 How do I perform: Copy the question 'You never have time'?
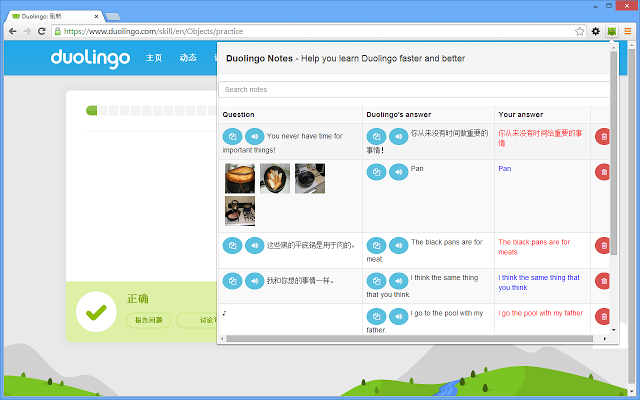[x=232, y=137]
